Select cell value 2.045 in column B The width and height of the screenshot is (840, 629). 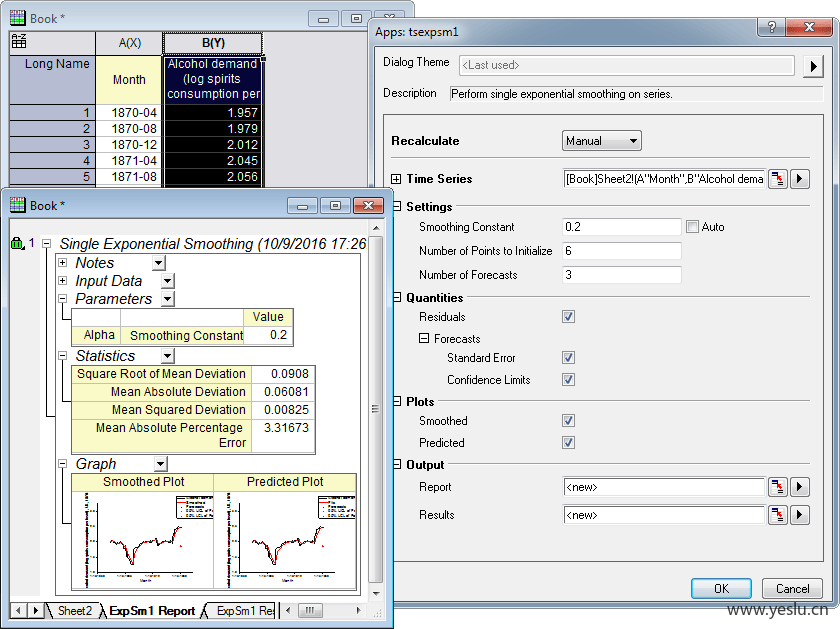pyautogui.click(x=213, y=160)
